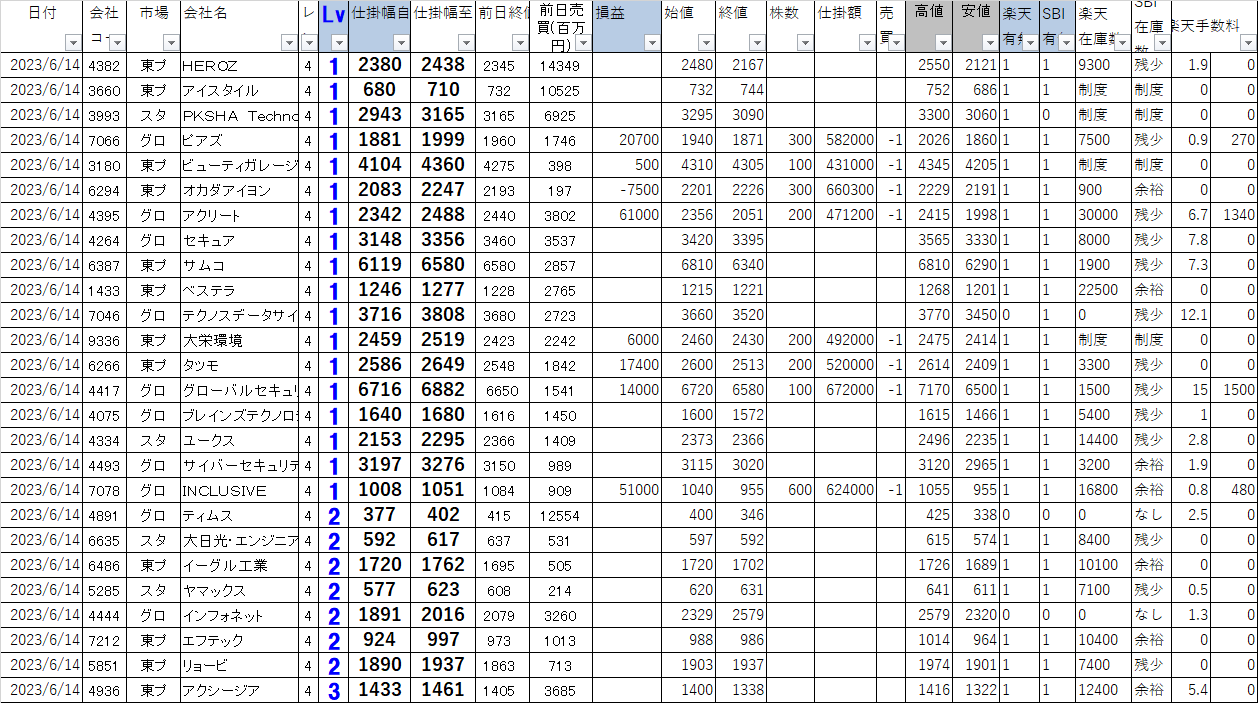The image size is (1258, 703).
Task: Open the 会社名 column filter dropdown
Action: click(x=289, y=43)
